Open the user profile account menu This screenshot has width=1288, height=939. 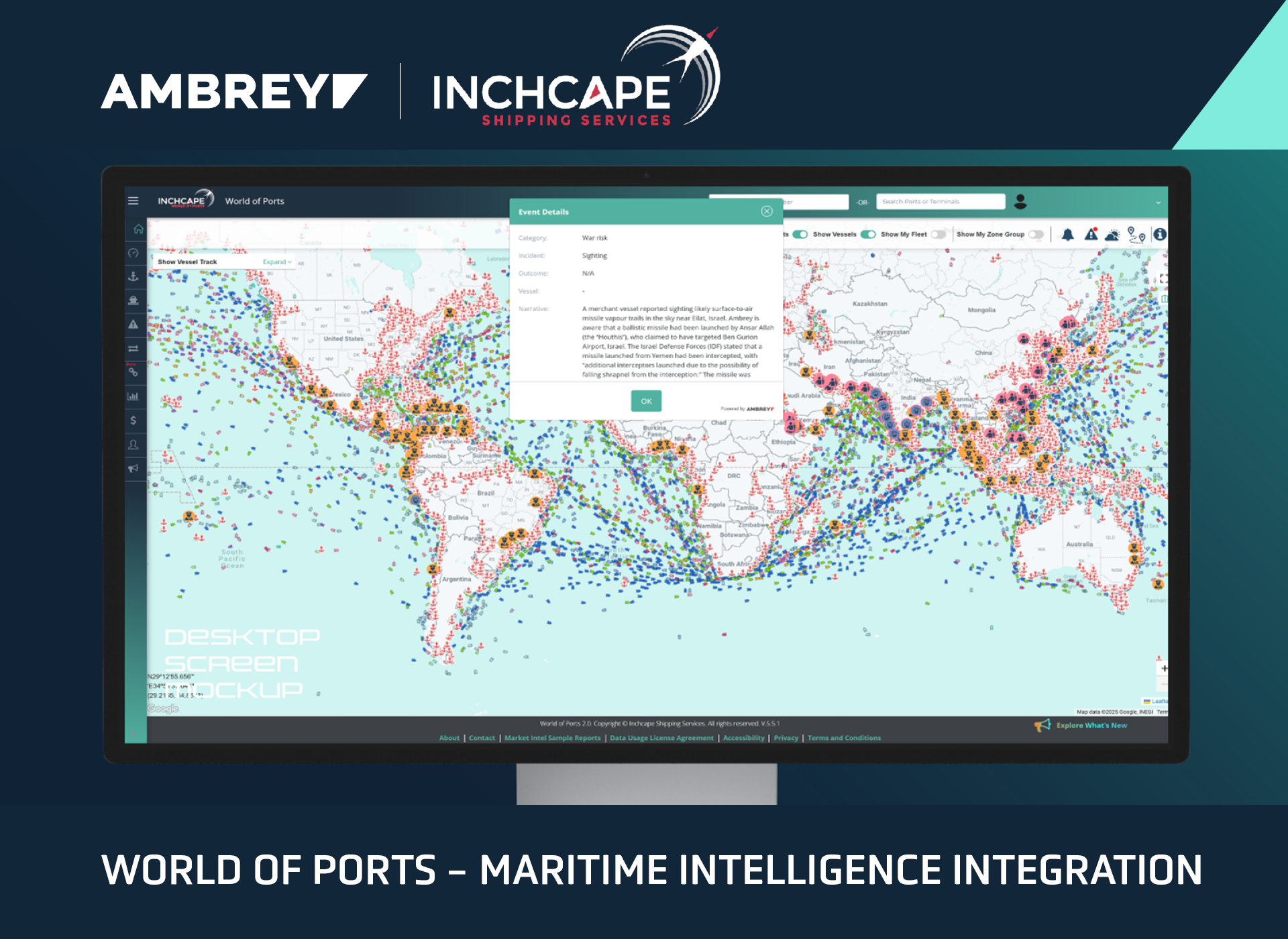click(x=1020, y=201)
